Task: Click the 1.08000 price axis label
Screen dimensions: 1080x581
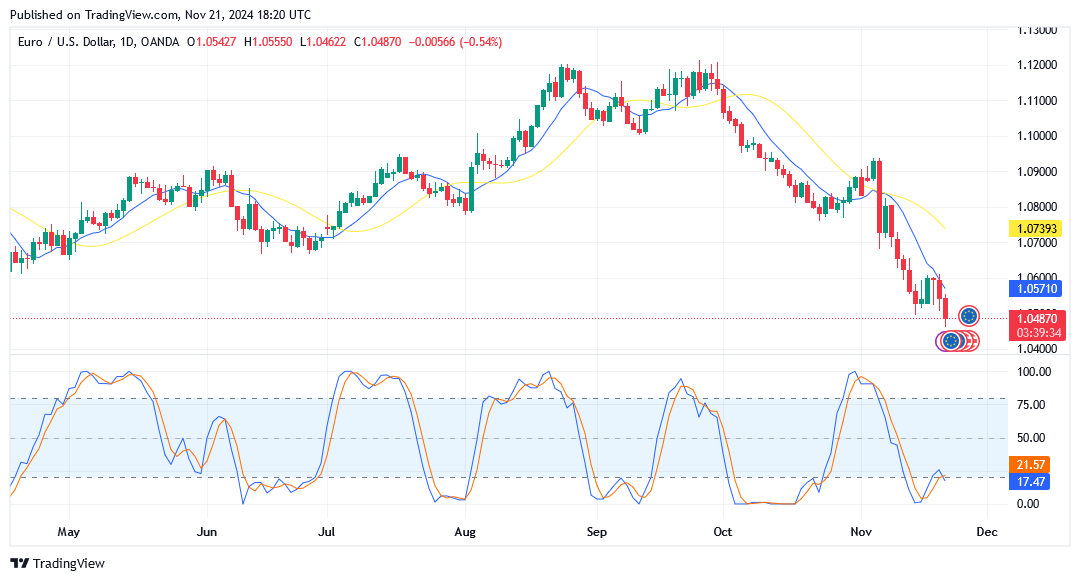Action: point(1037,207)
